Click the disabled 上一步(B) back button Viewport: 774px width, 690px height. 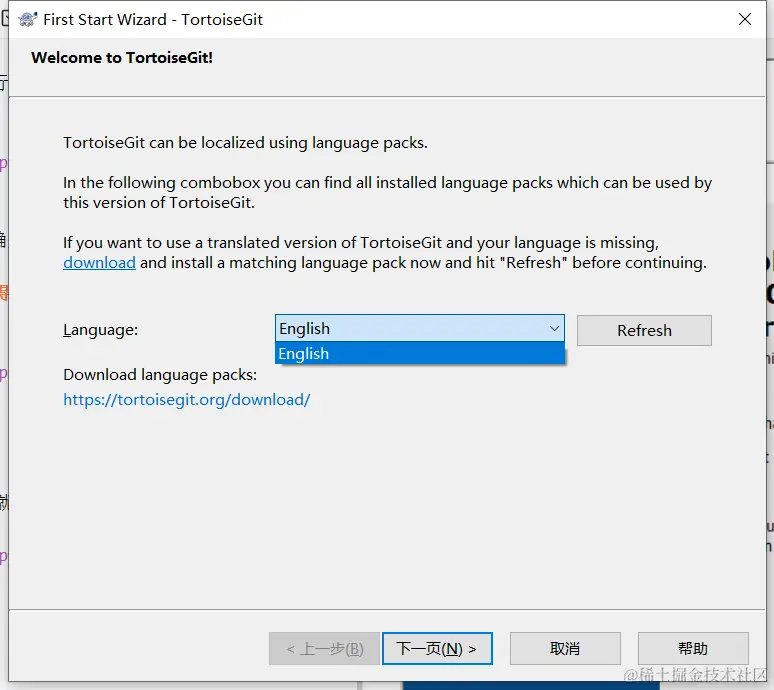click(324, 648)
